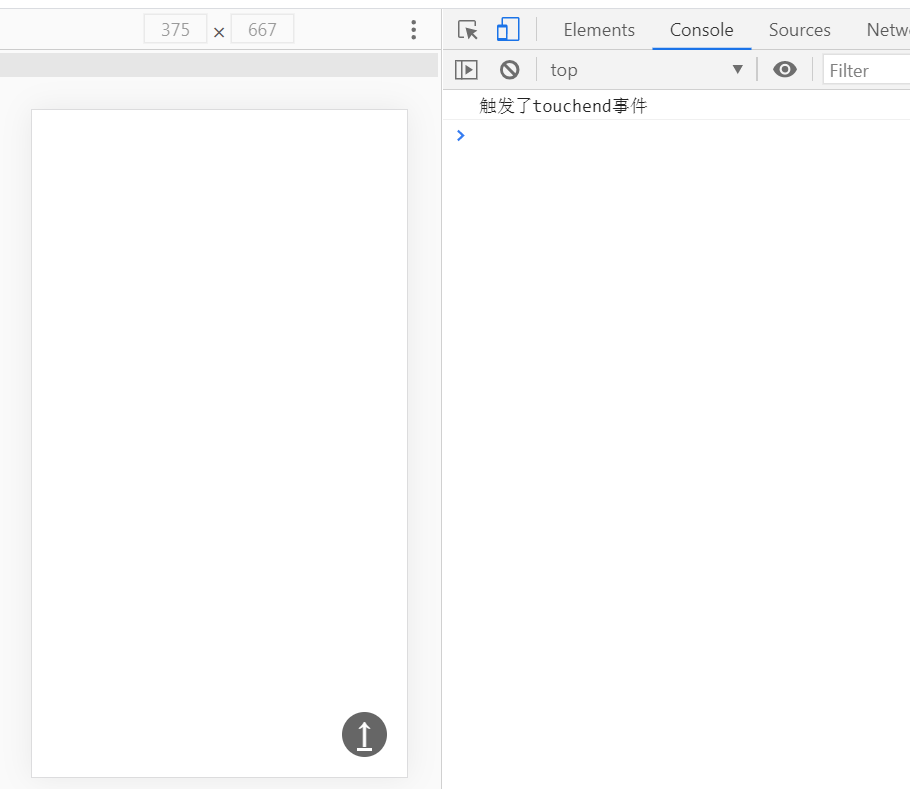Tap the back-to-top arrow button
The image size is (910, 789).
point(364,734)
